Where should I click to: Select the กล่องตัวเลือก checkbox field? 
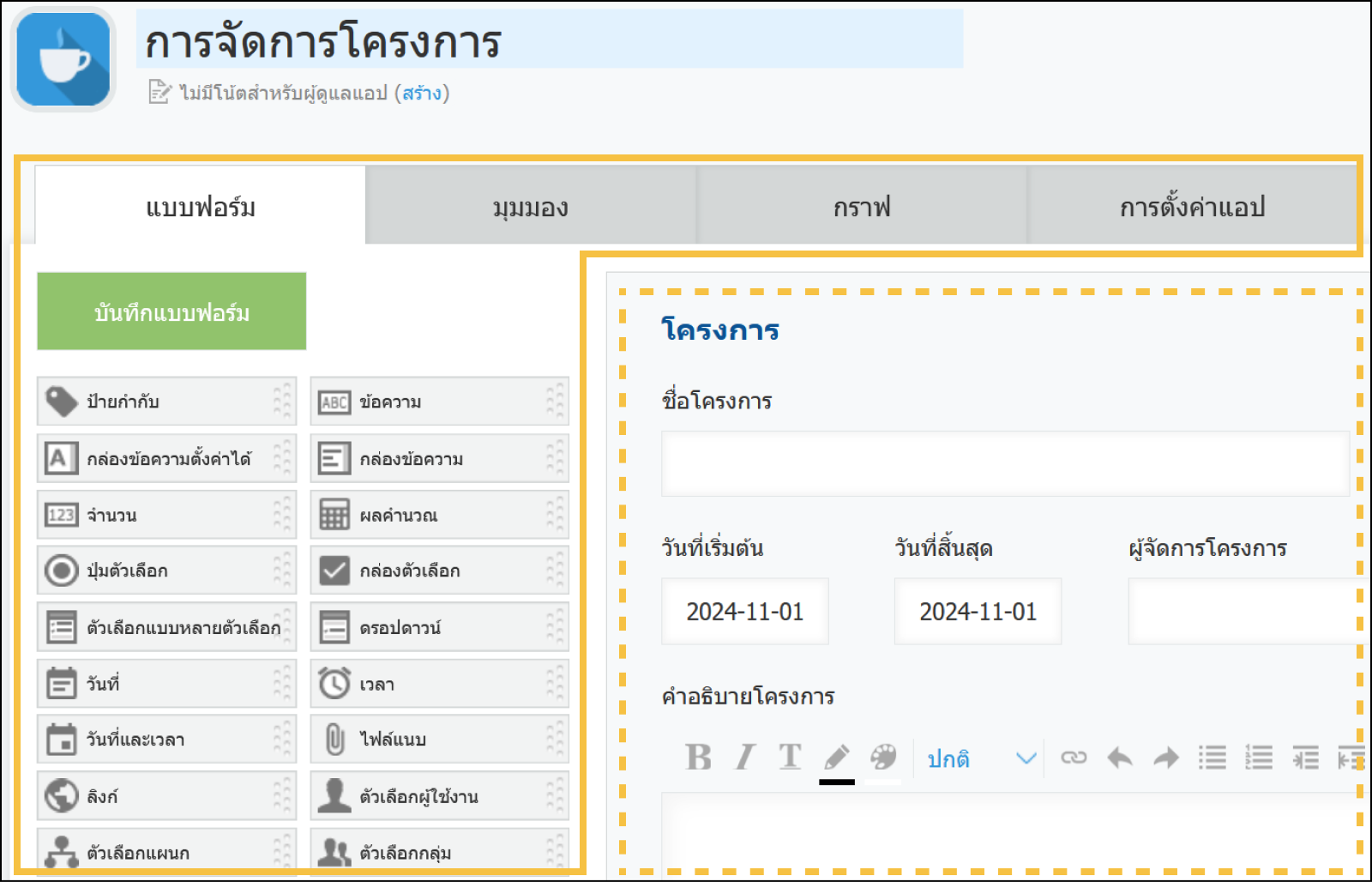coord(438,571)
